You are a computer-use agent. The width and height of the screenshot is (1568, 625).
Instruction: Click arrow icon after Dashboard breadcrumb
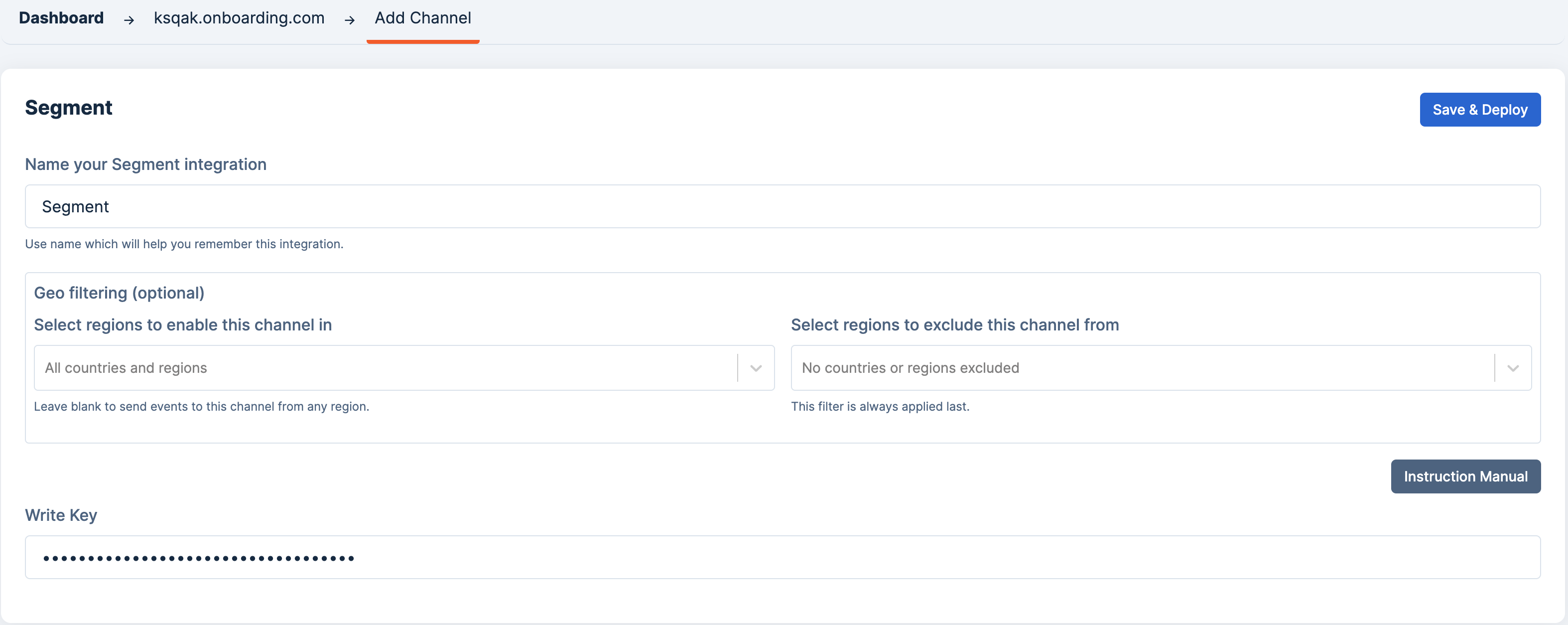point(129,20)
